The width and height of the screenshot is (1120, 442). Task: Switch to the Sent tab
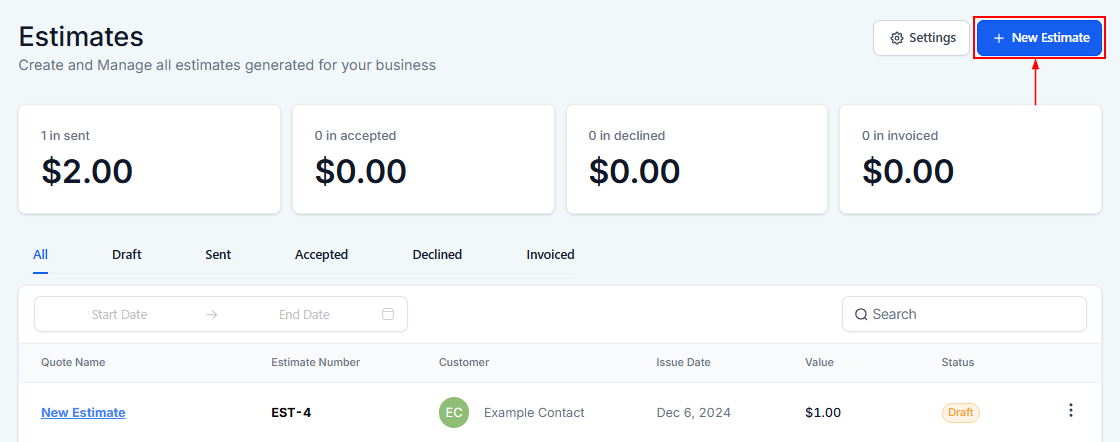tap(218, 254)
